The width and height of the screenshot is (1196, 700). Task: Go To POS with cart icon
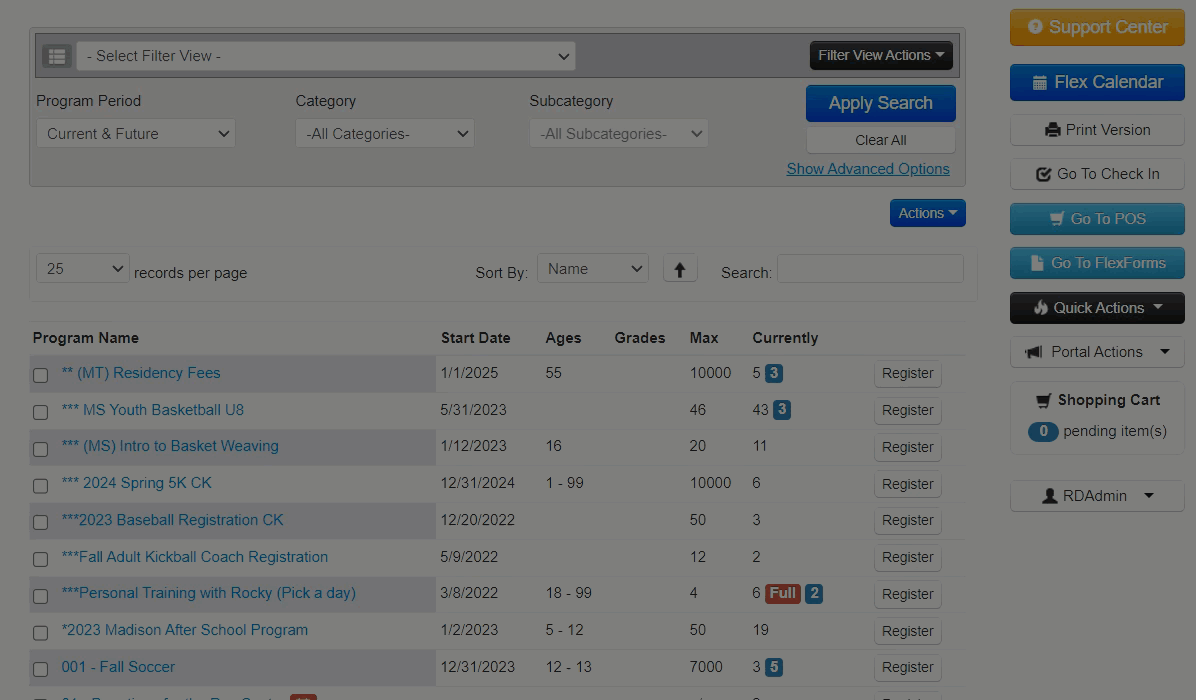pos(1097,219)
